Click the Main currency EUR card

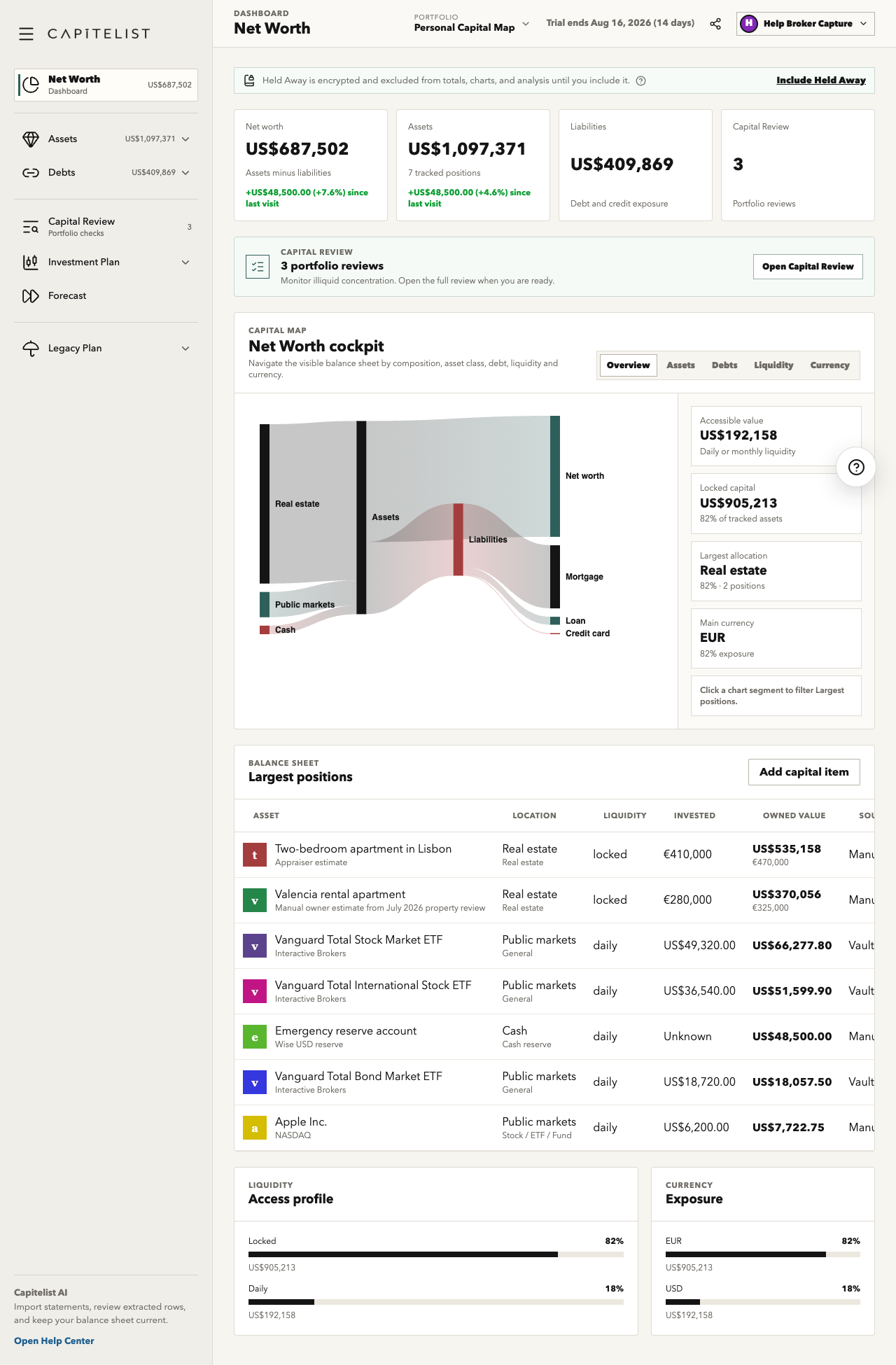click(x=776, y=638)
